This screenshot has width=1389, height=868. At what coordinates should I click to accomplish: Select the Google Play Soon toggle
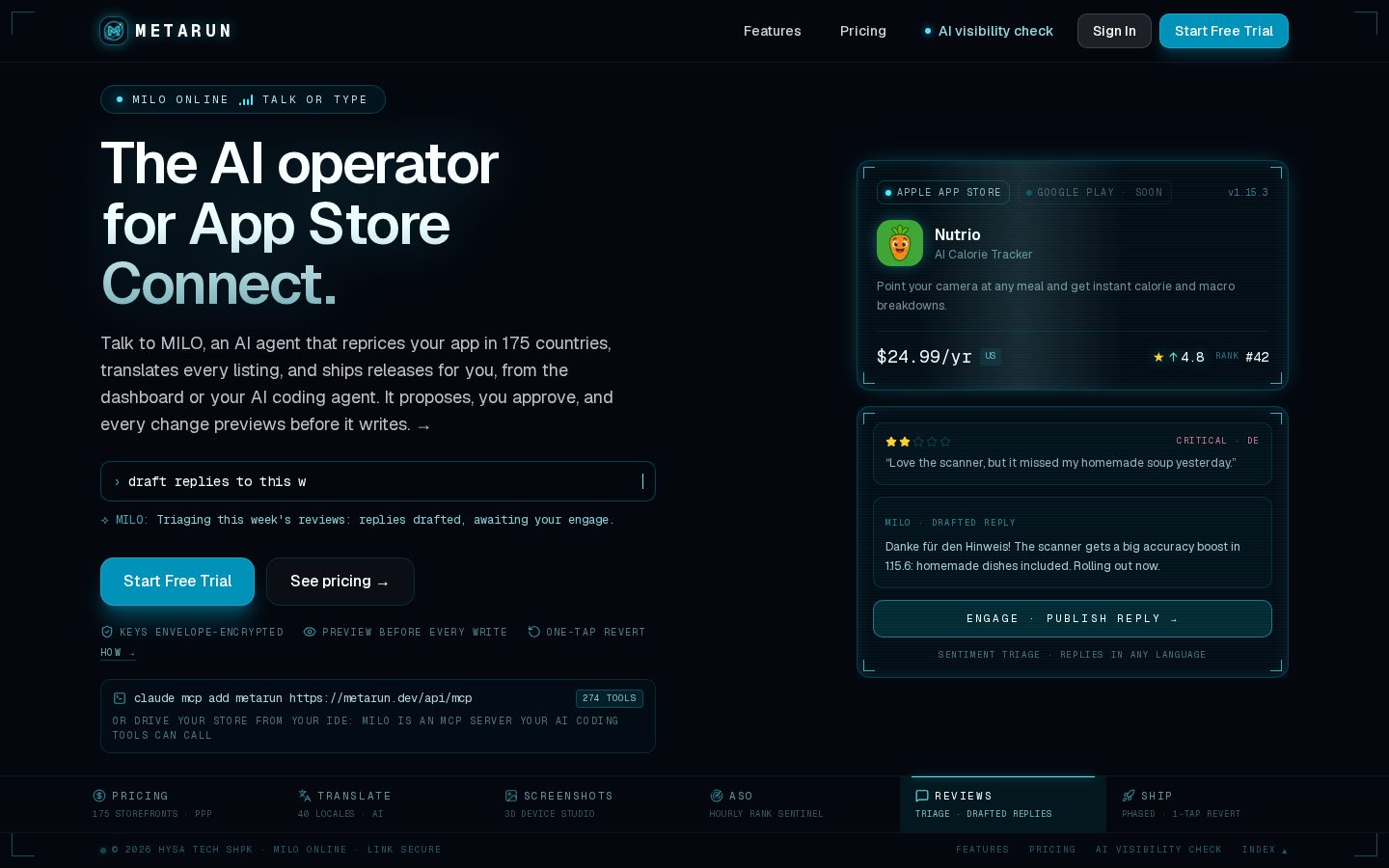pyautogui.click(x=1094, y=193)
